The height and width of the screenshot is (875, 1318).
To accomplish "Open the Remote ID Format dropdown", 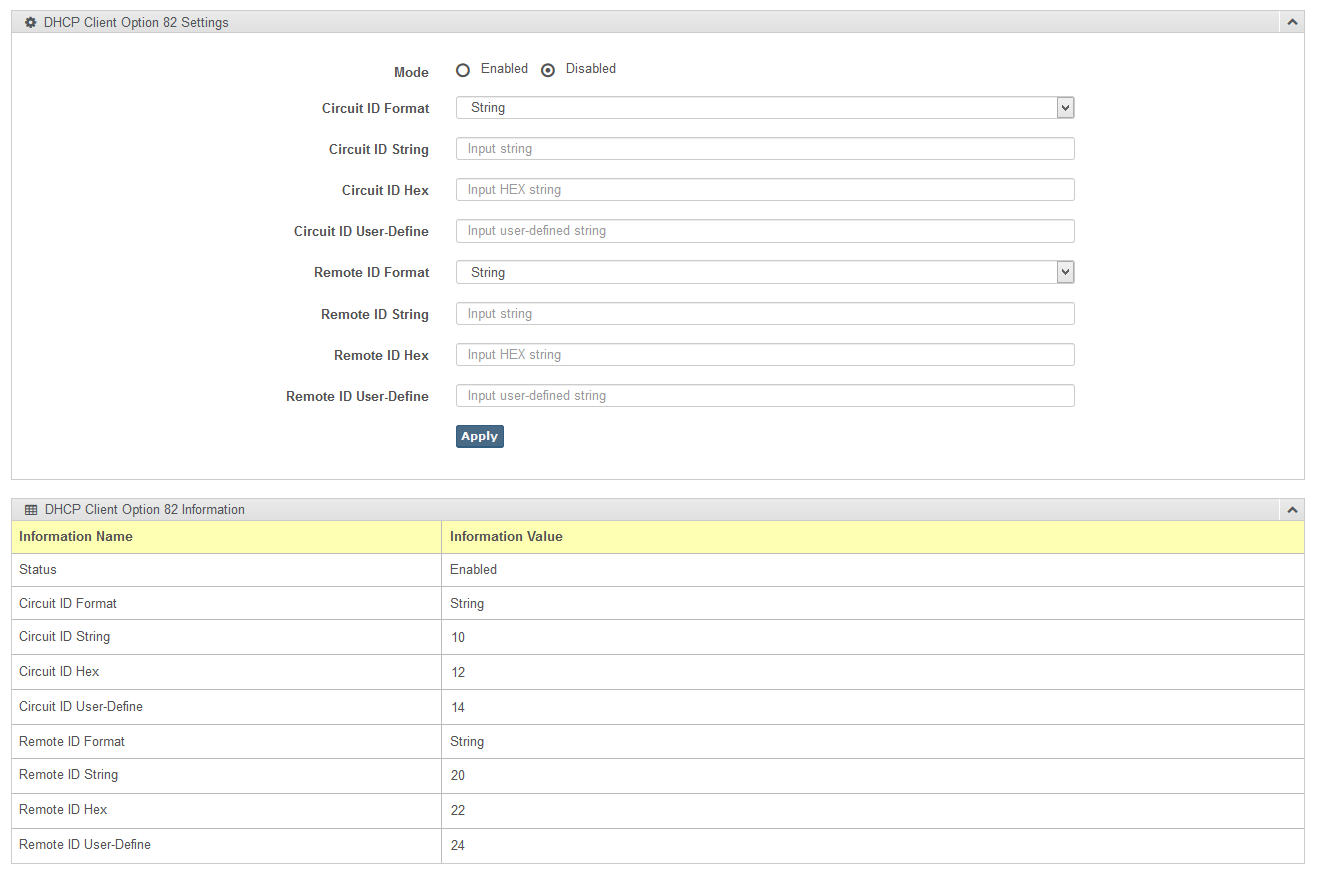I will point(764,272).
